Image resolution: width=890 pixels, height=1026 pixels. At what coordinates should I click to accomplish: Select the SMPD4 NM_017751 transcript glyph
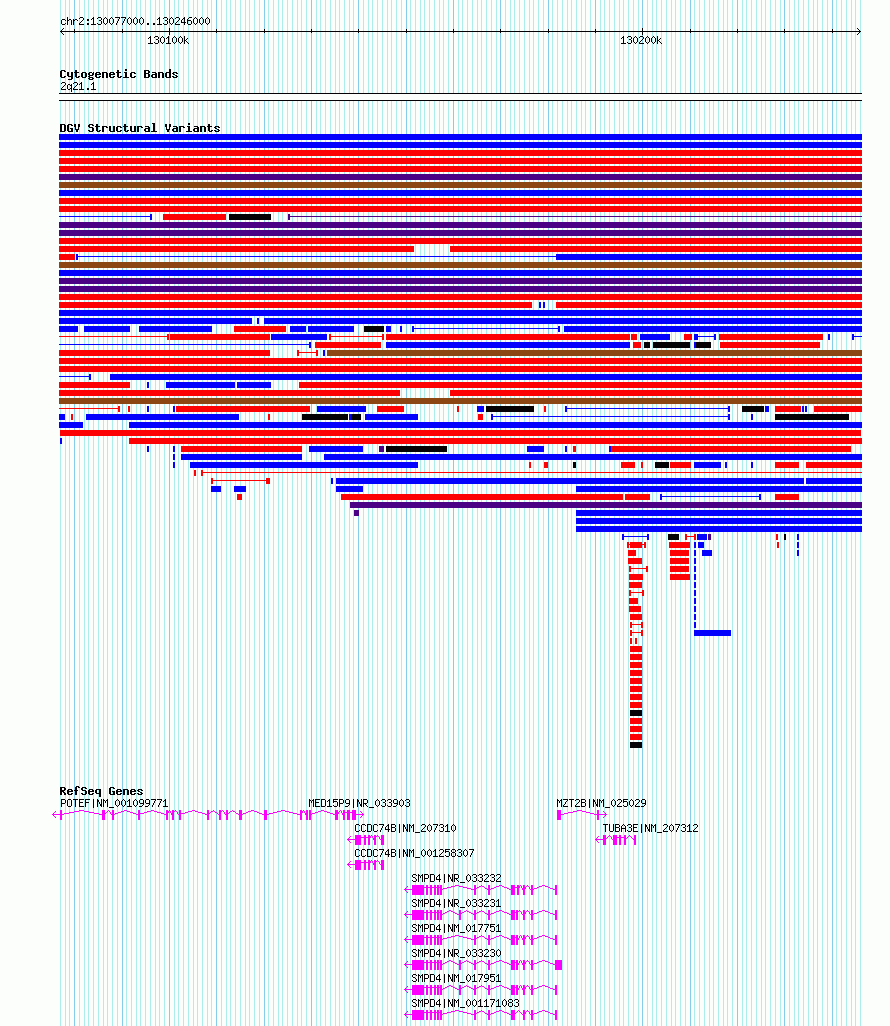pyautogui.click(x=481, y=940)
